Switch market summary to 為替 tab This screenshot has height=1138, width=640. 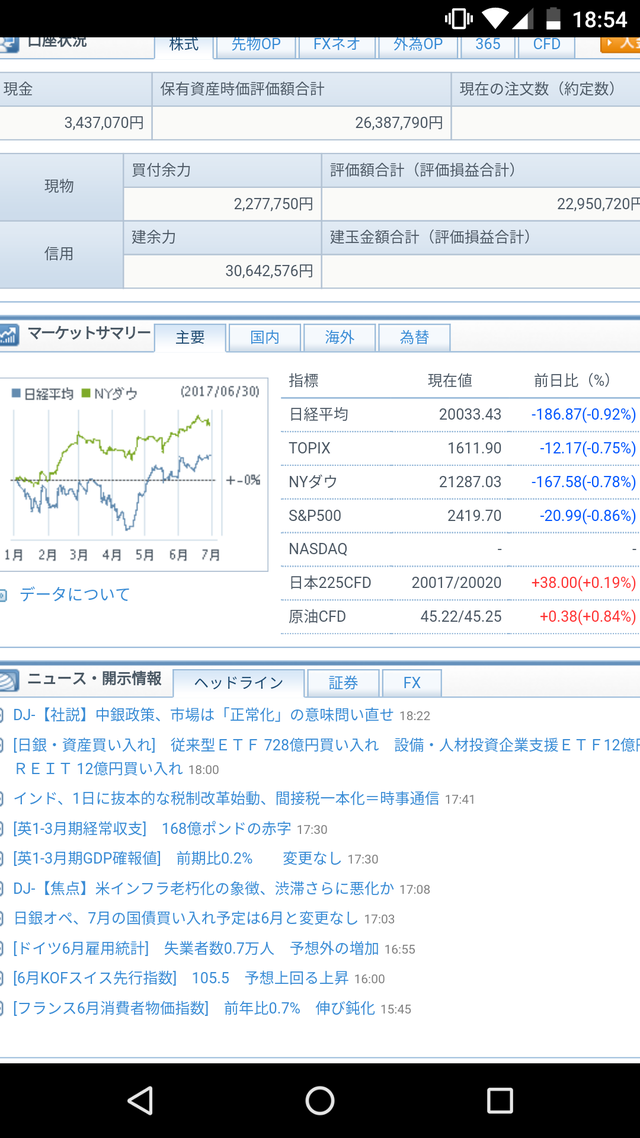[x=414, y=337]
